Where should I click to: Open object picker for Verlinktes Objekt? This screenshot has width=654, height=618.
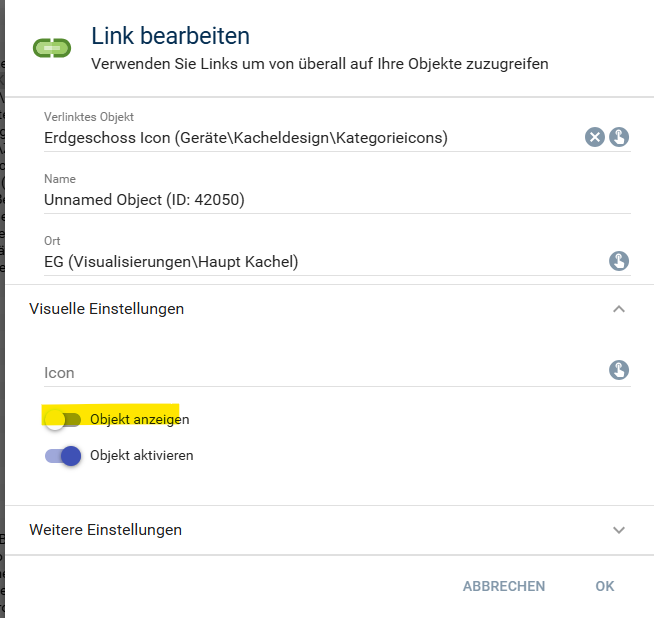pos(619,138)
